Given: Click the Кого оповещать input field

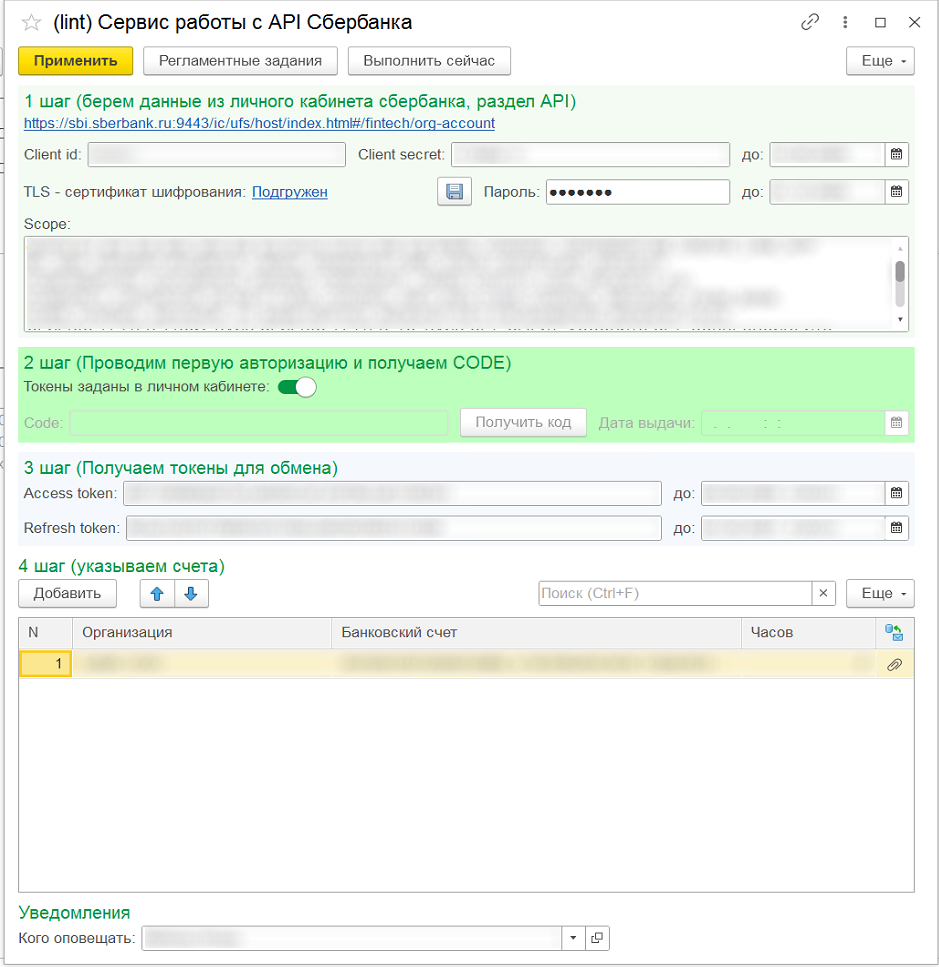Looking at the screenshot, I should point(351,939).
